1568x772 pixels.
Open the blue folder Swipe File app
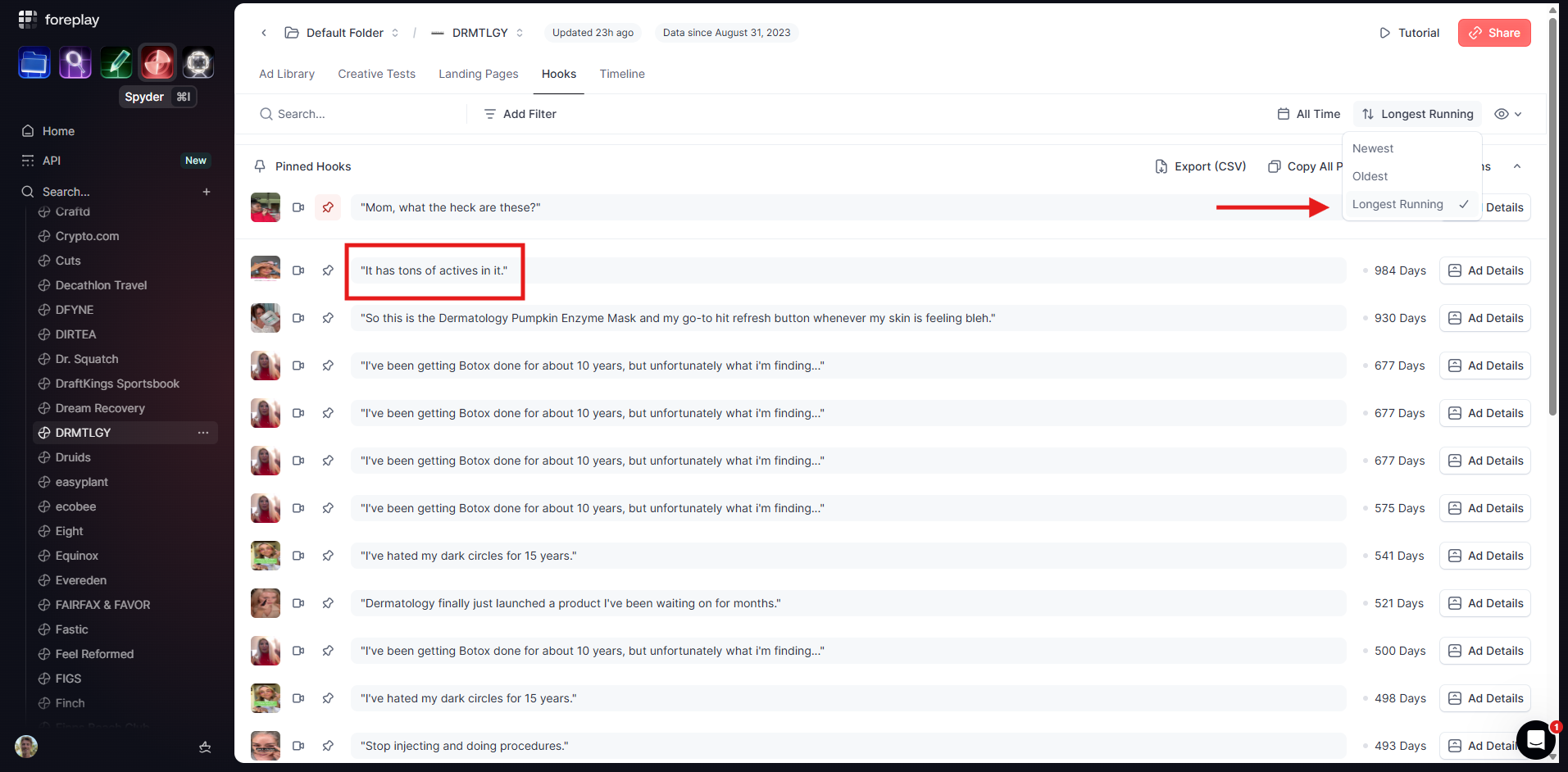(34, 63)
